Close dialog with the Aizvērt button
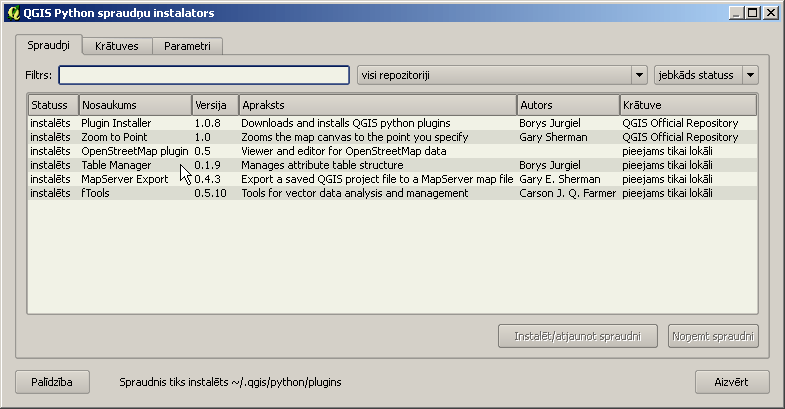The height and width of the screenshot is (409, 785). click(731, 382)
